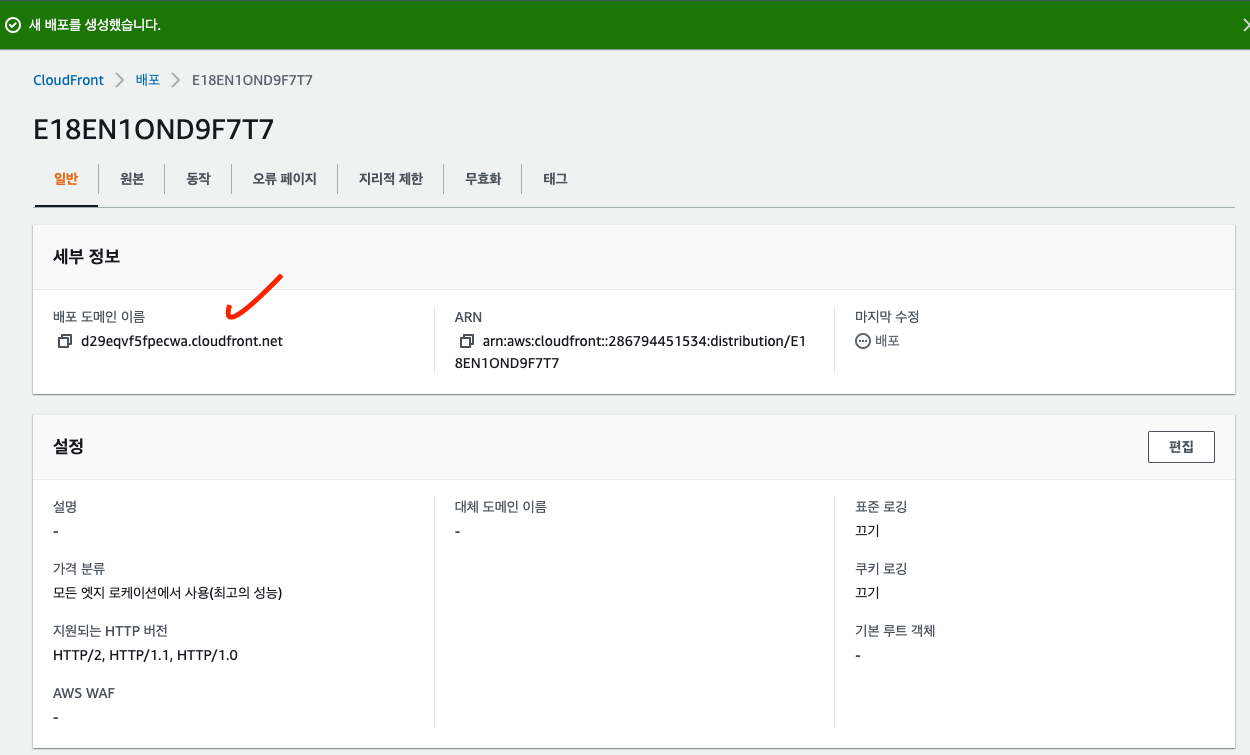Click the AWS WAF label

[83, 693]
